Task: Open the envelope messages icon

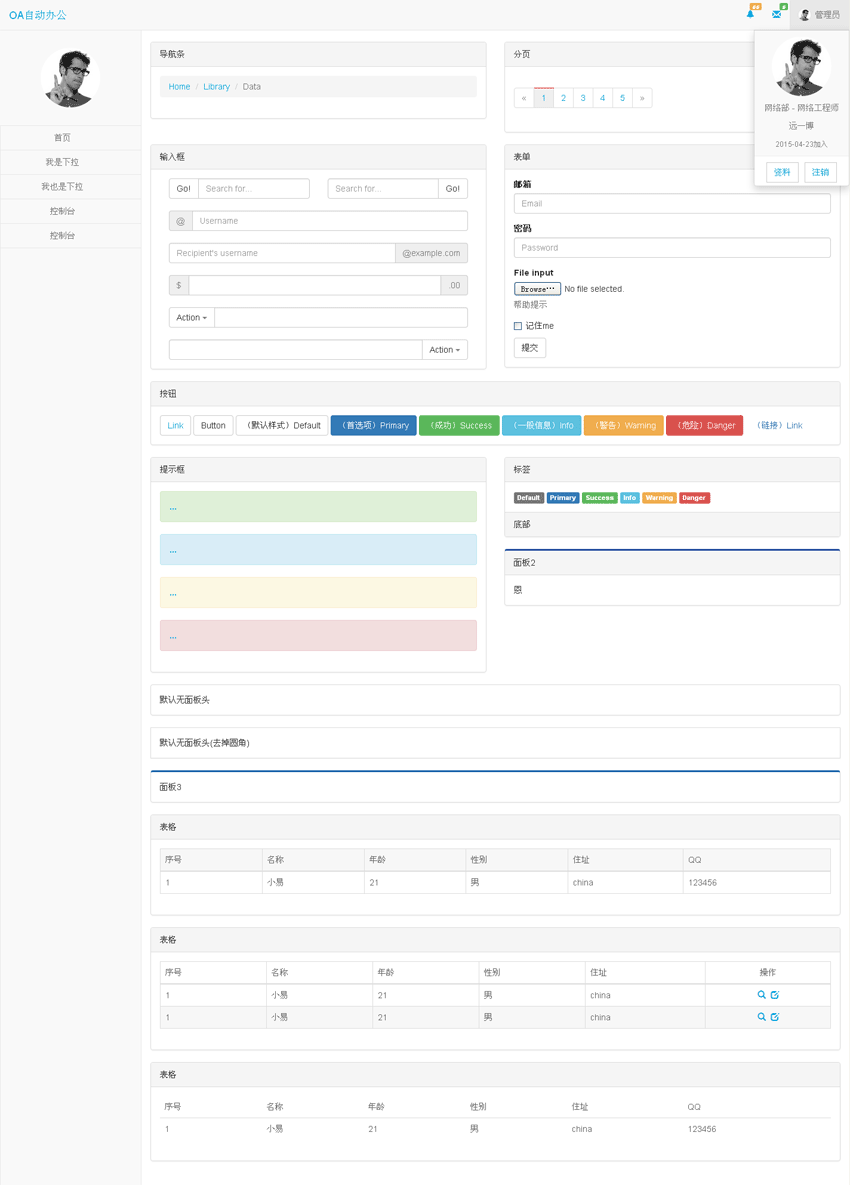Action: pyautogui.click(x=777, y=14)
